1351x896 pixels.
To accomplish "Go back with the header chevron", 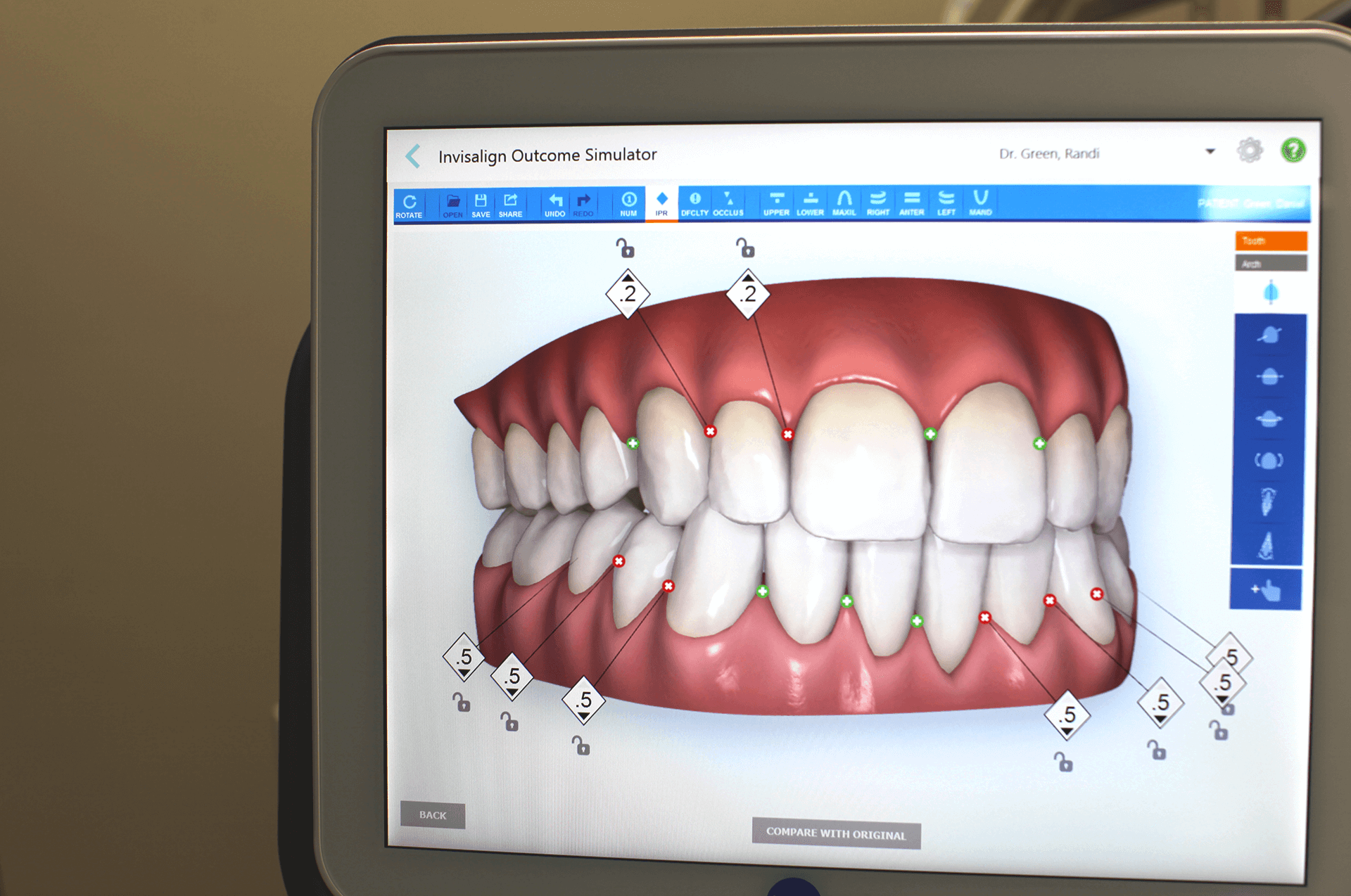I will (x=413, y=156).
